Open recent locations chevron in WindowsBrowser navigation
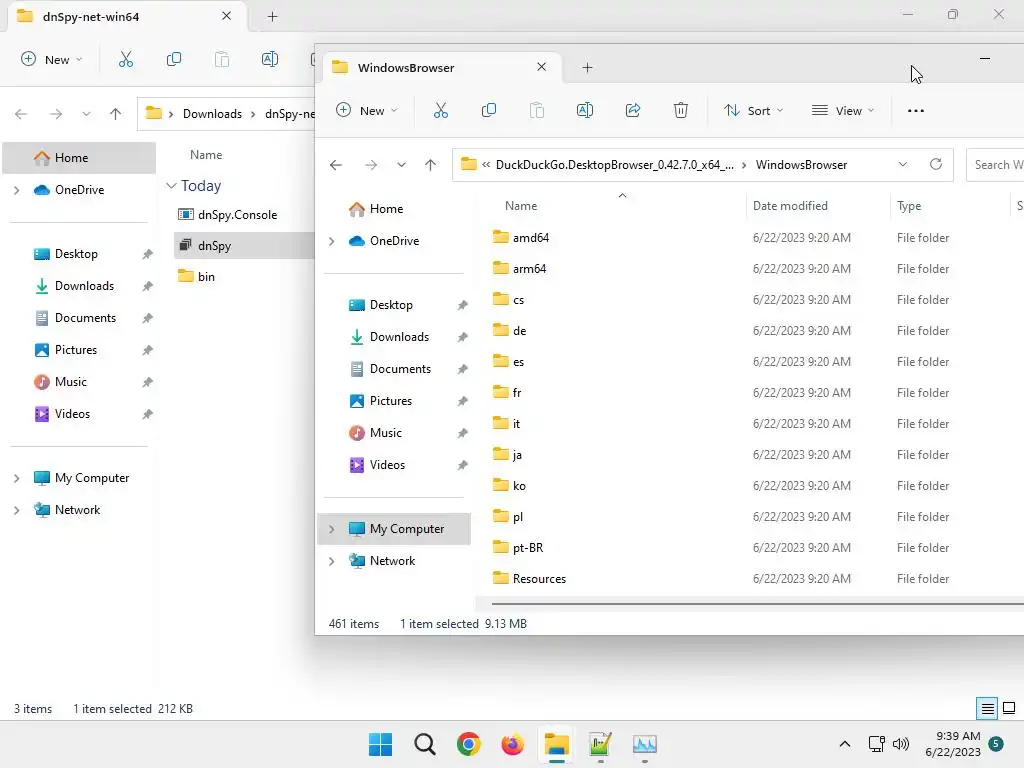The width and height of the screenshot is (1024, 768). [x=401, y=165]
